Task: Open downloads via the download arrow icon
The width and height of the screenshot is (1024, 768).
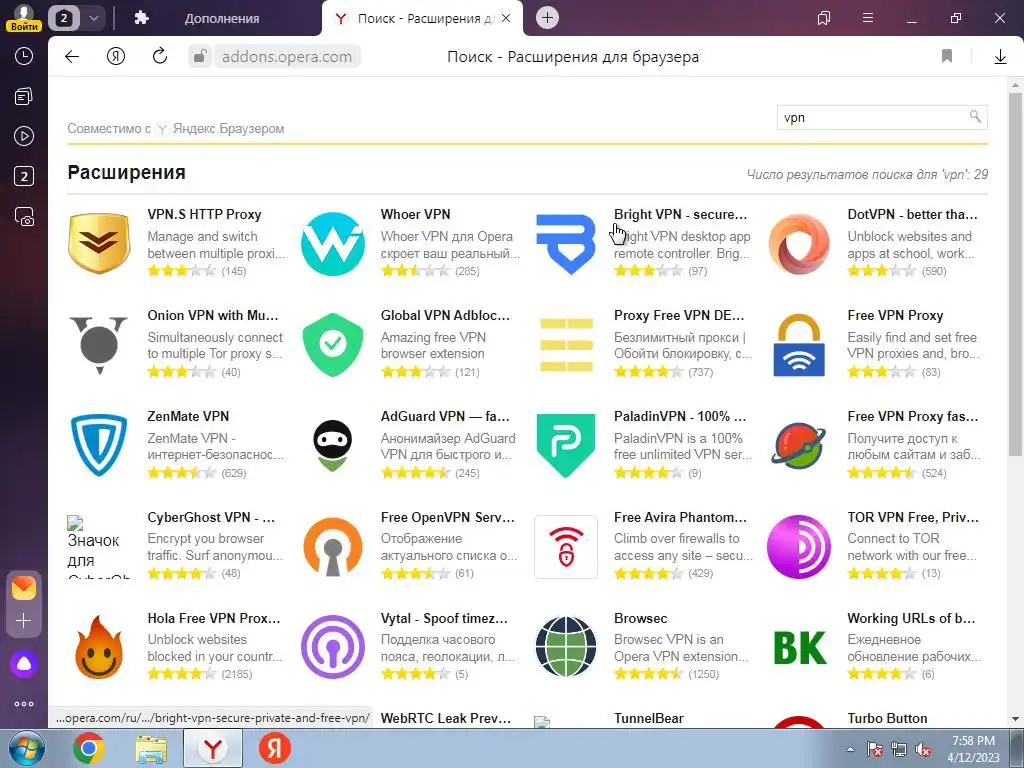Action: (1000, 57)
